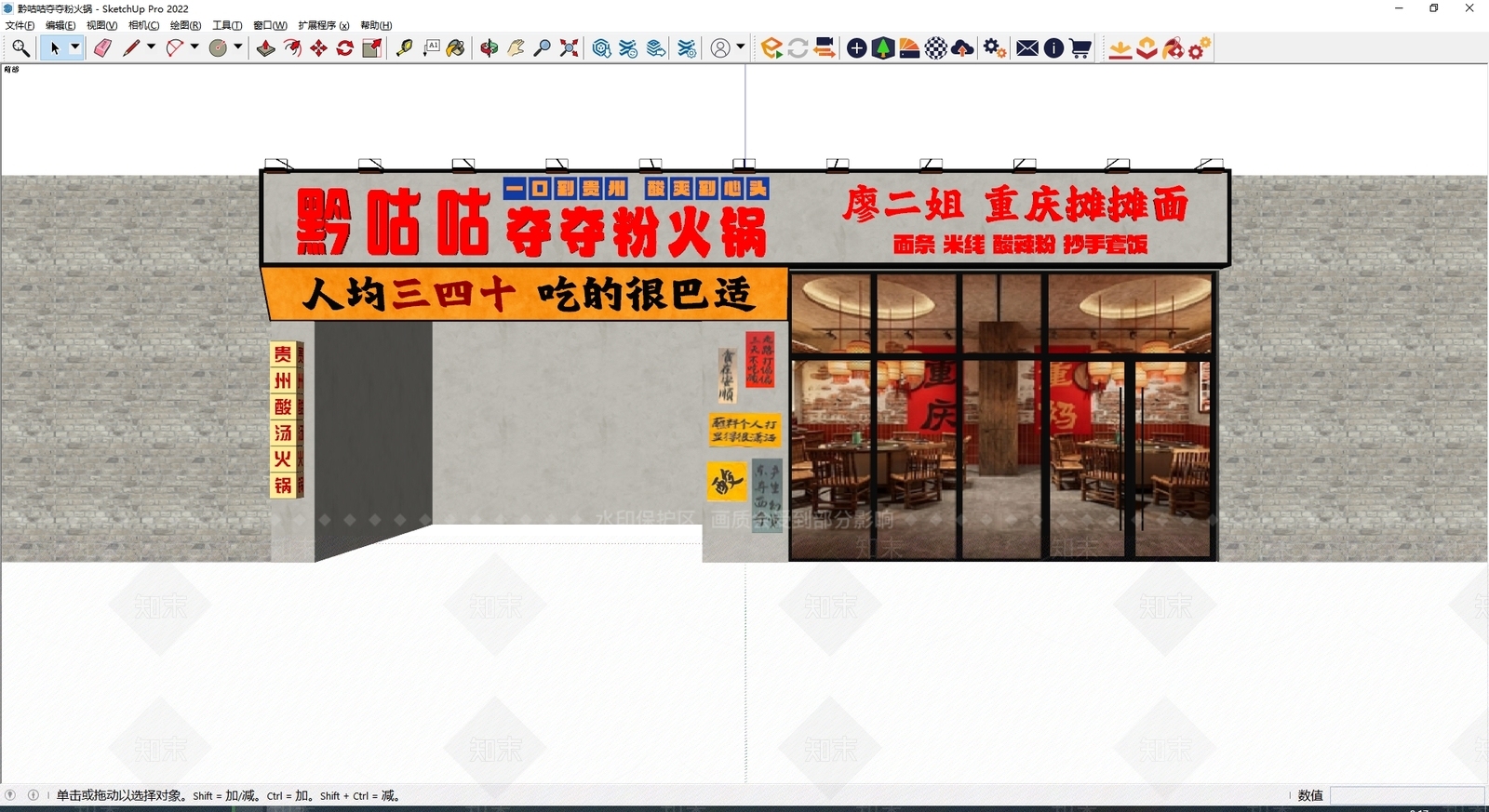
Task: Select the Push/Pull tool
Action: (266, 48)
